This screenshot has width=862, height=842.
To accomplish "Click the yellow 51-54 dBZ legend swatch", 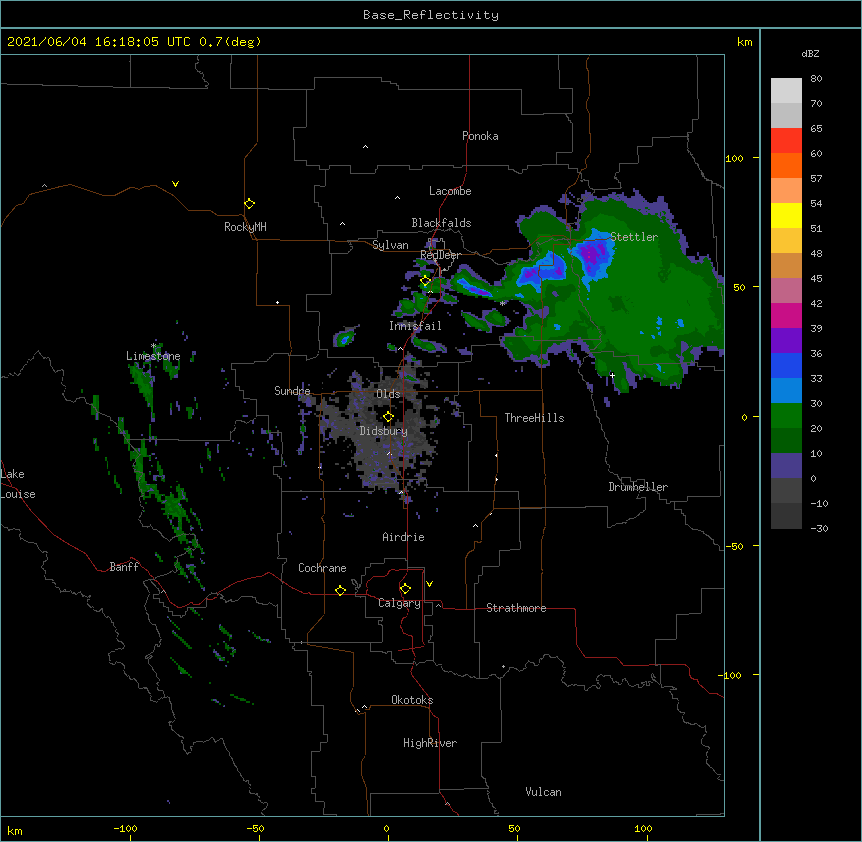I will pyautogui.click(x=786, y=215).
